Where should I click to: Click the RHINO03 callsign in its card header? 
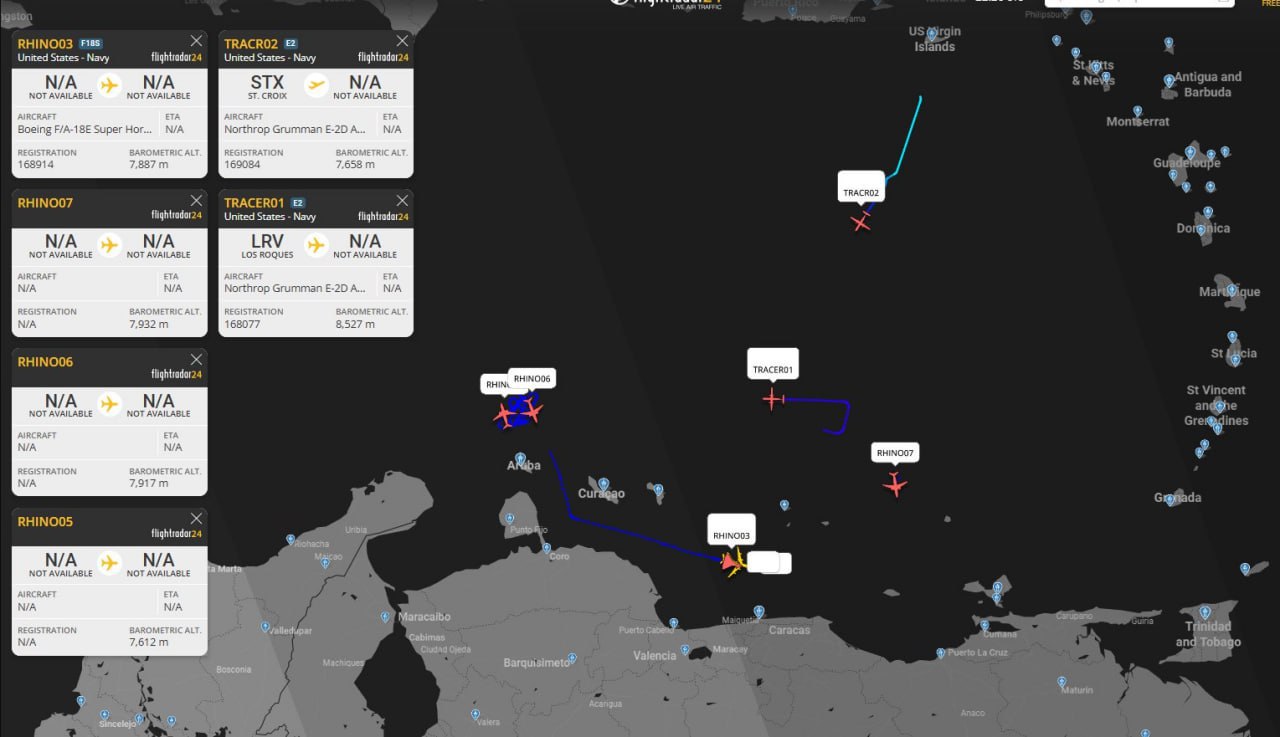click(x=45, y=43)
